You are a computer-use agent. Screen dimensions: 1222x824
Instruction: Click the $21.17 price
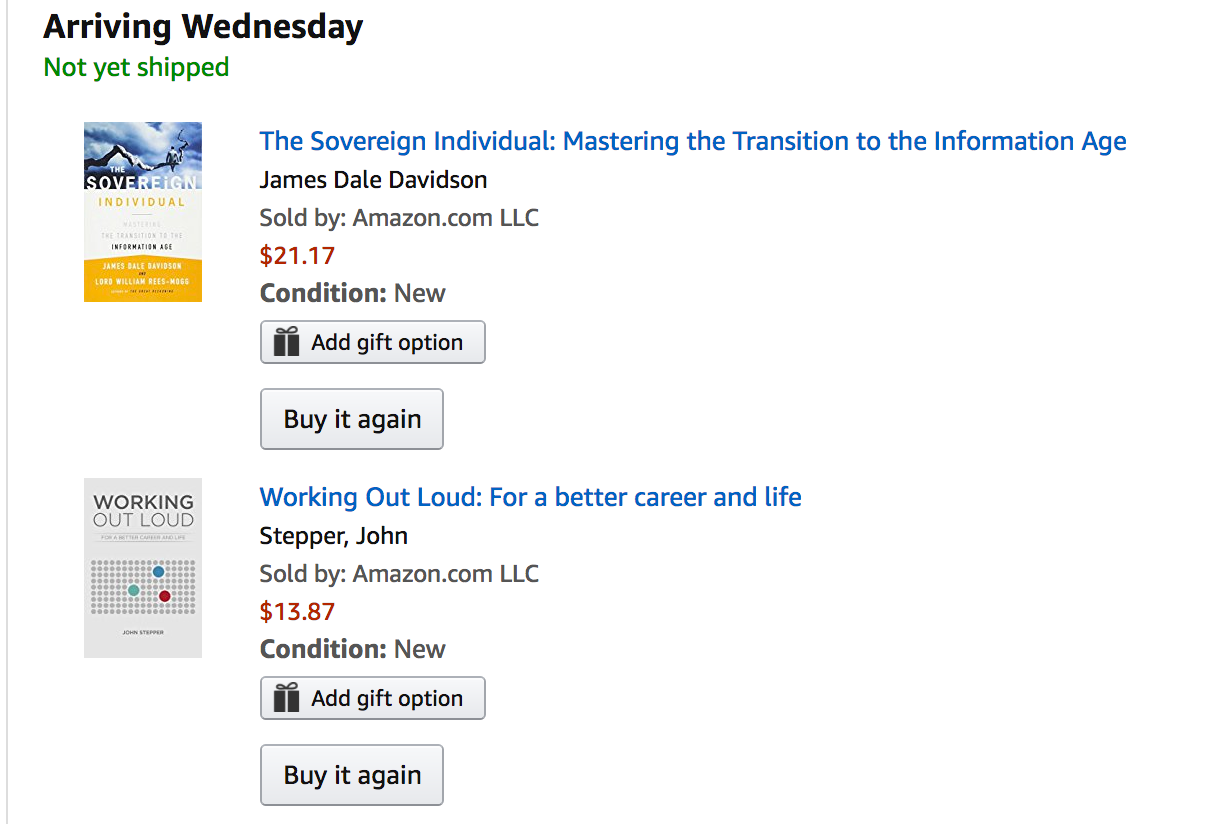coord(297,256)
